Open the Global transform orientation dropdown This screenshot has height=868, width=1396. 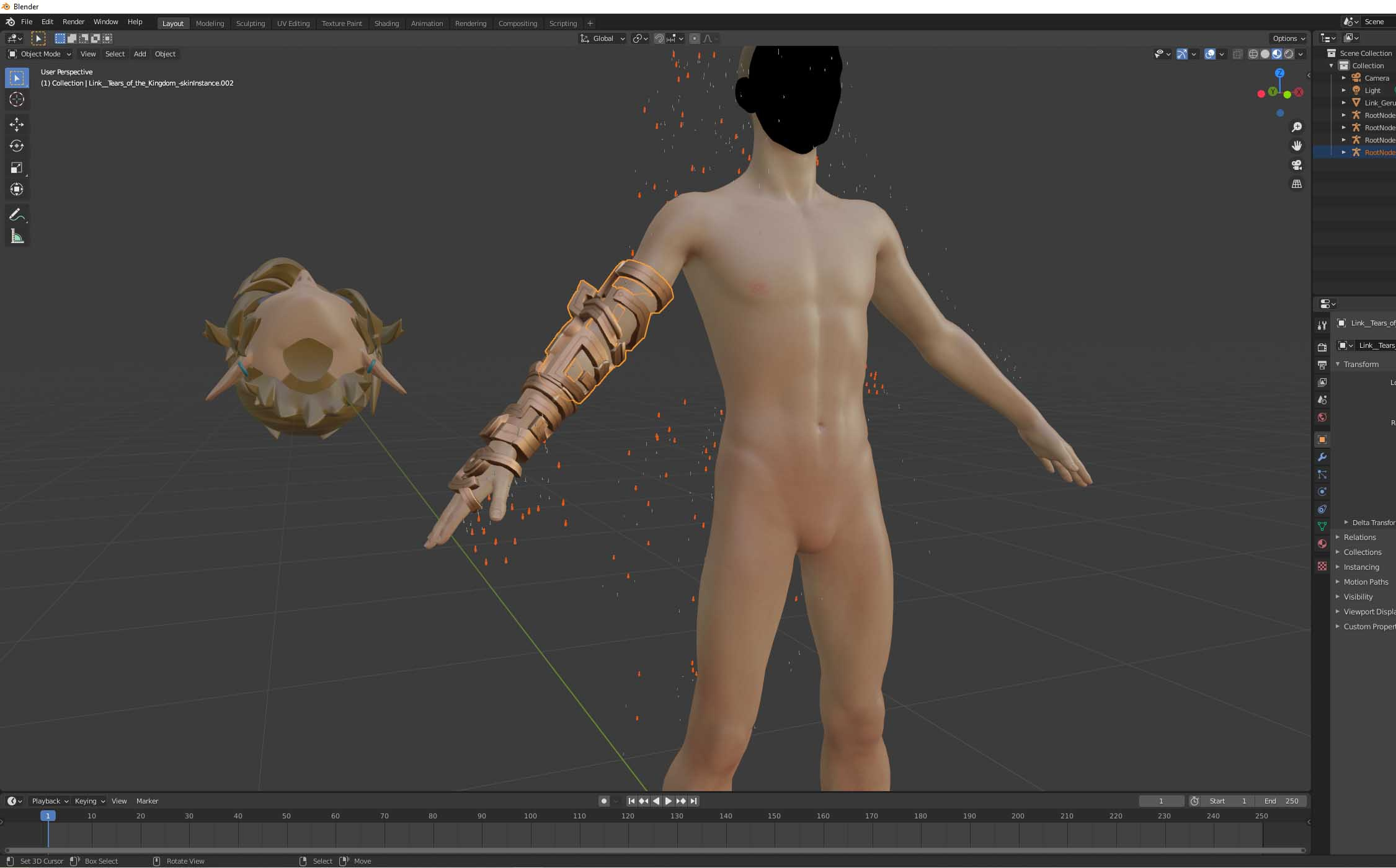pyautogui.click(x=603, y=38)
